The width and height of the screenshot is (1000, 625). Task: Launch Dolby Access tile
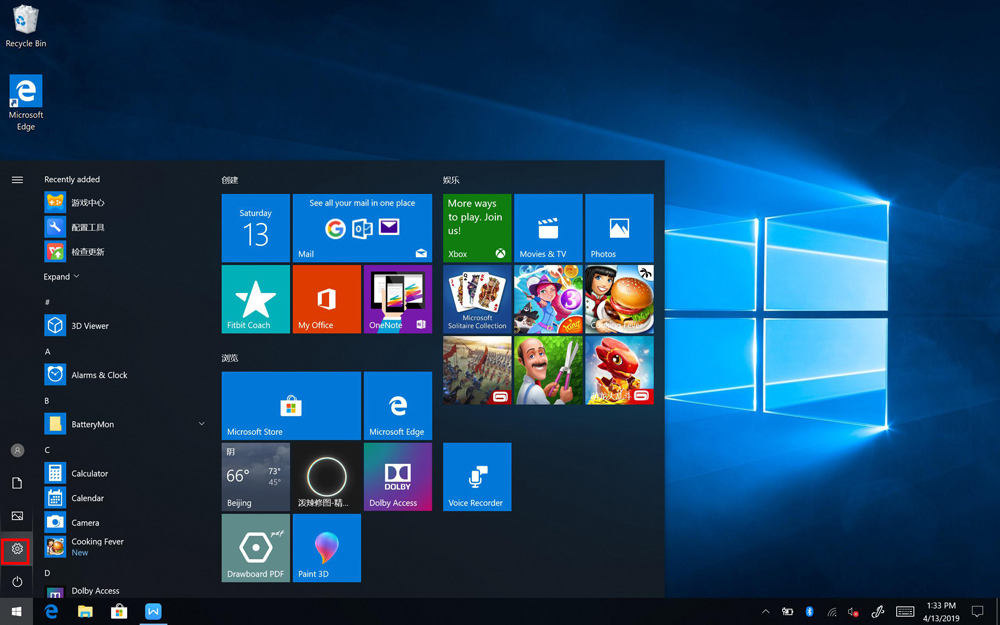[x=397, y=477]
